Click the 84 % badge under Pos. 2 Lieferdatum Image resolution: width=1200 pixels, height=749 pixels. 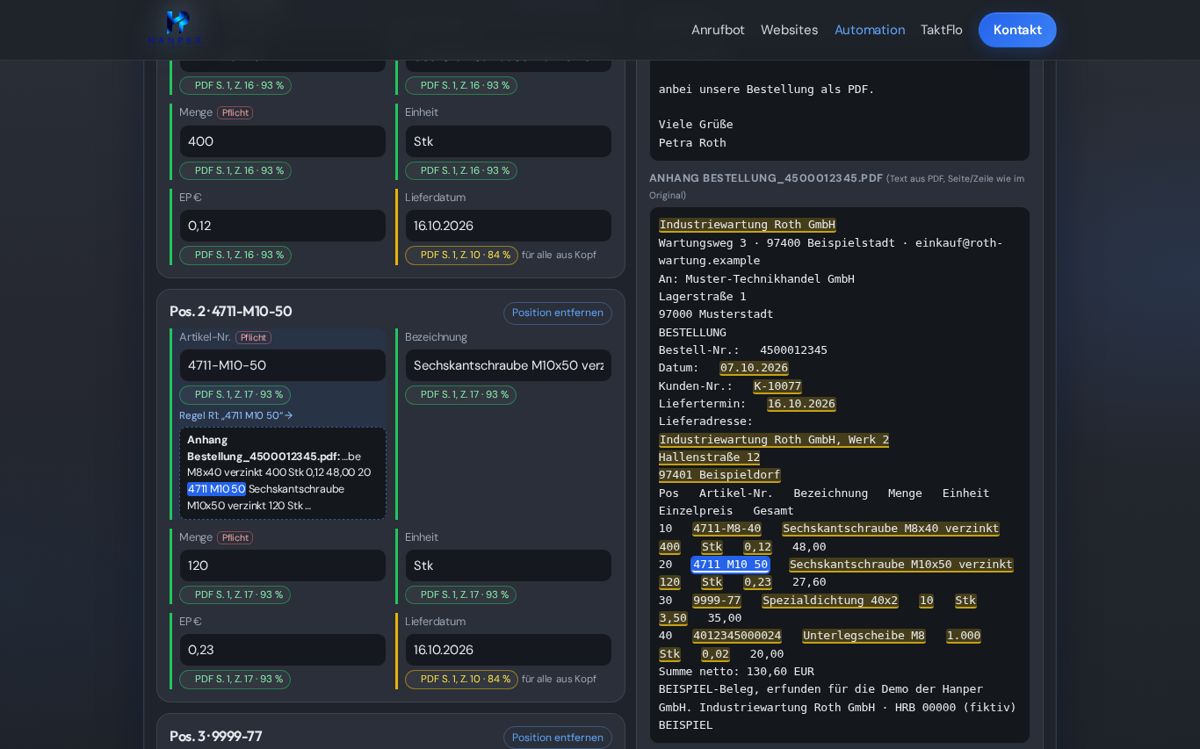[x=461, y=680]
